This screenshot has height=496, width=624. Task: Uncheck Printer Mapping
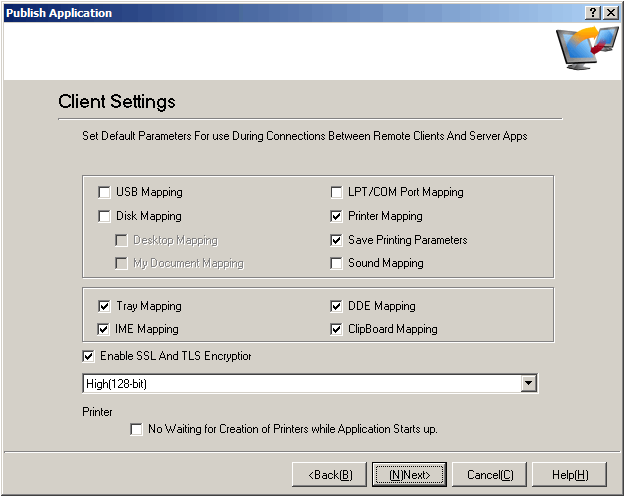tap(337, 216)
